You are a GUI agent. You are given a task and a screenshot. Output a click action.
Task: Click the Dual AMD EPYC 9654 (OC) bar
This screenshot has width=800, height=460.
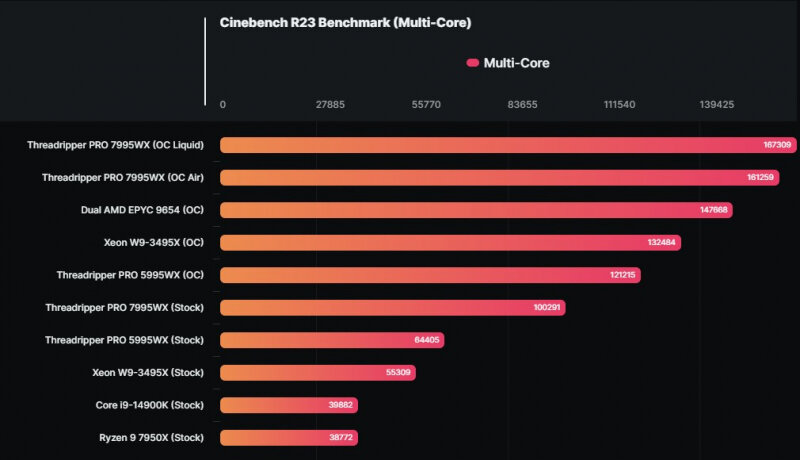[476, 210]
